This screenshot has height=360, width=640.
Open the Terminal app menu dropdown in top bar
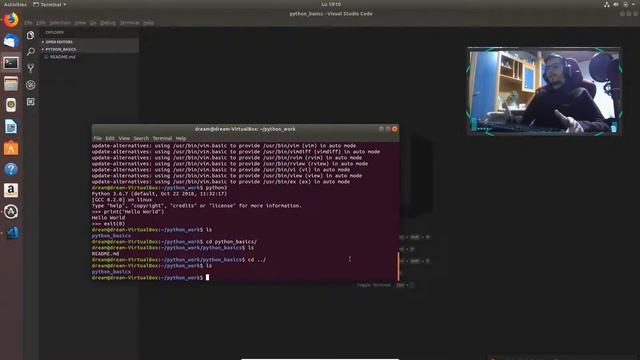coord(50,4)
